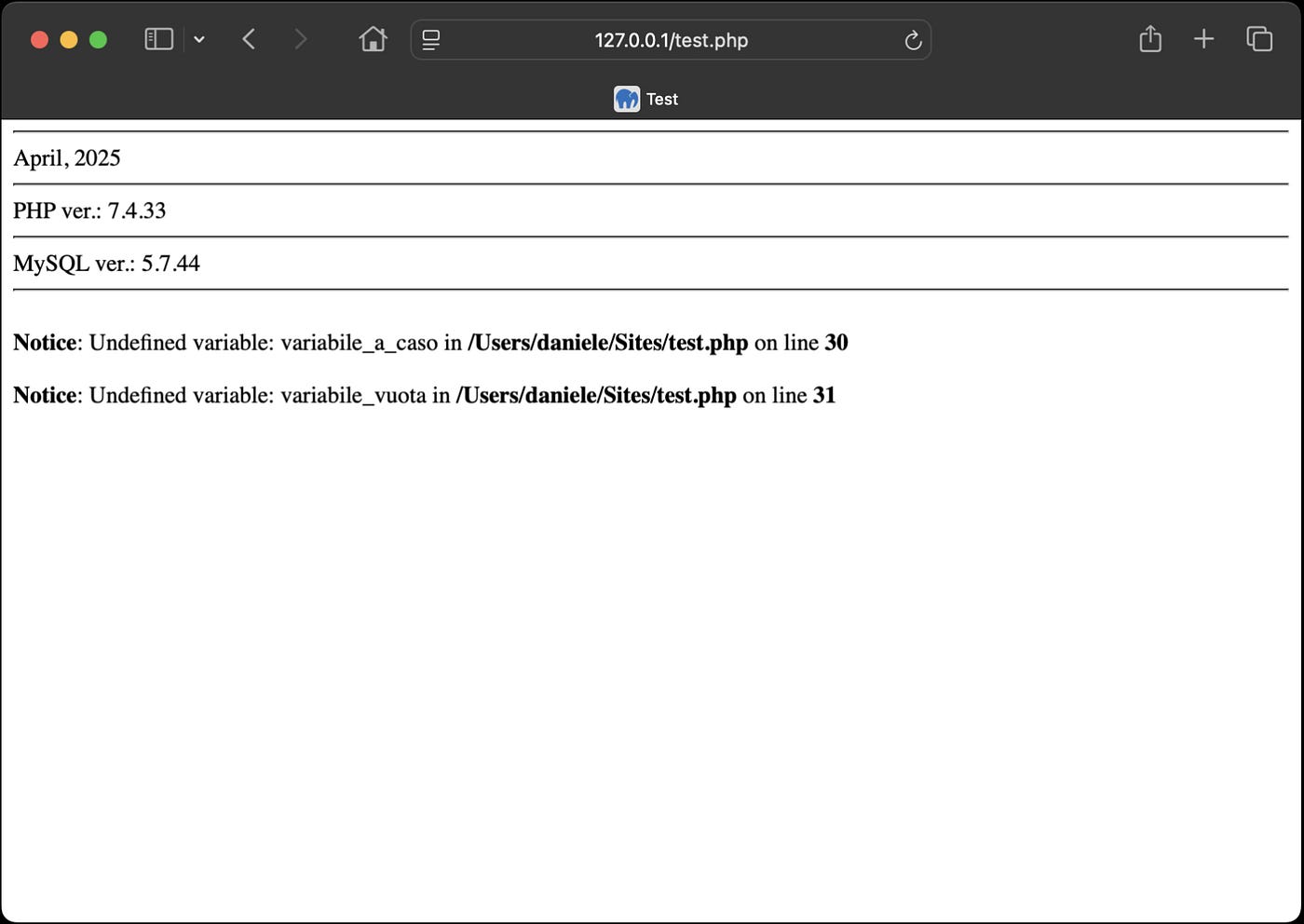Go back to the previous page

[249, 39]
